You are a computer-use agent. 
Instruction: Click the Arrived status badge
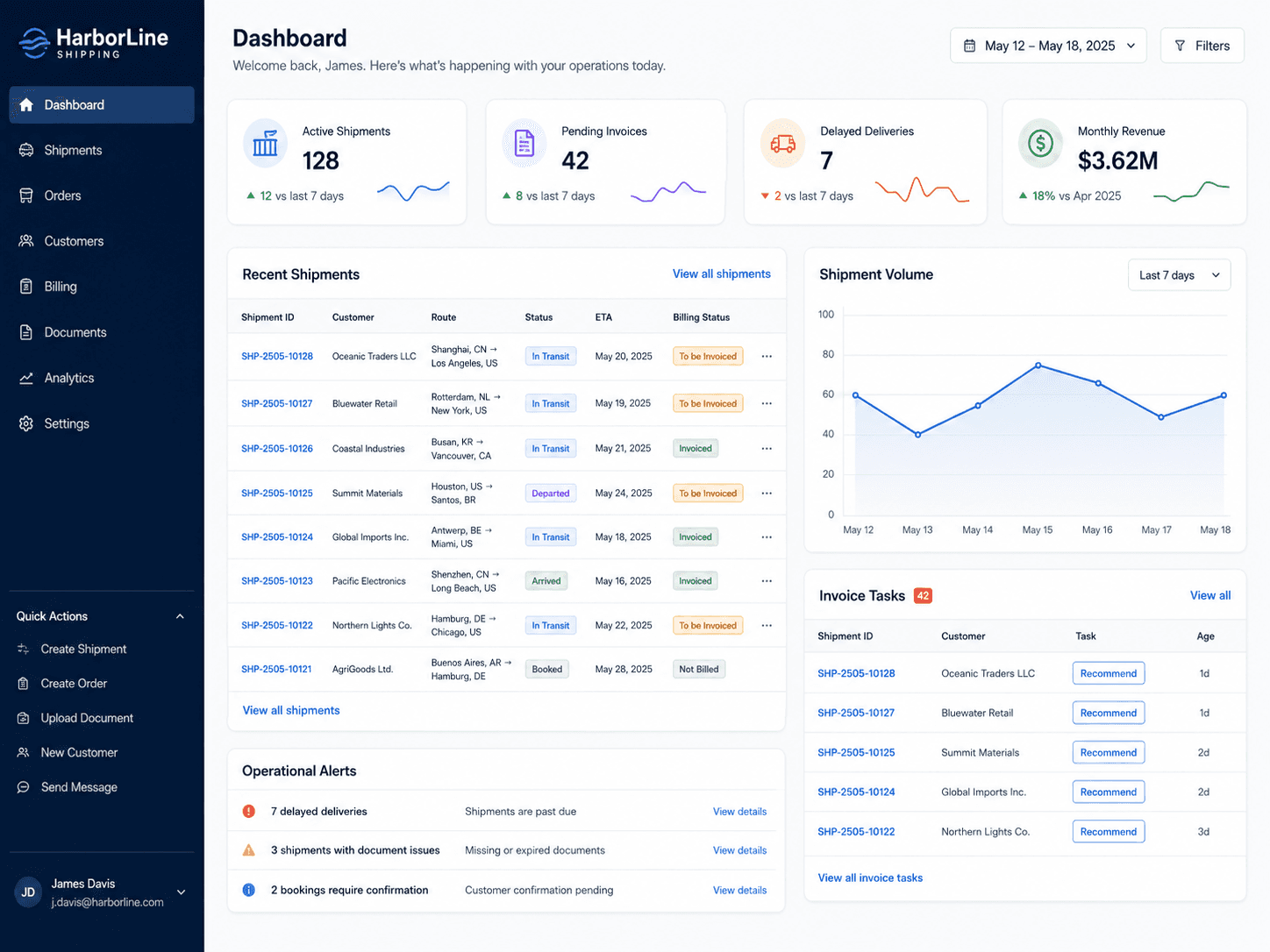tap(546, 581)
